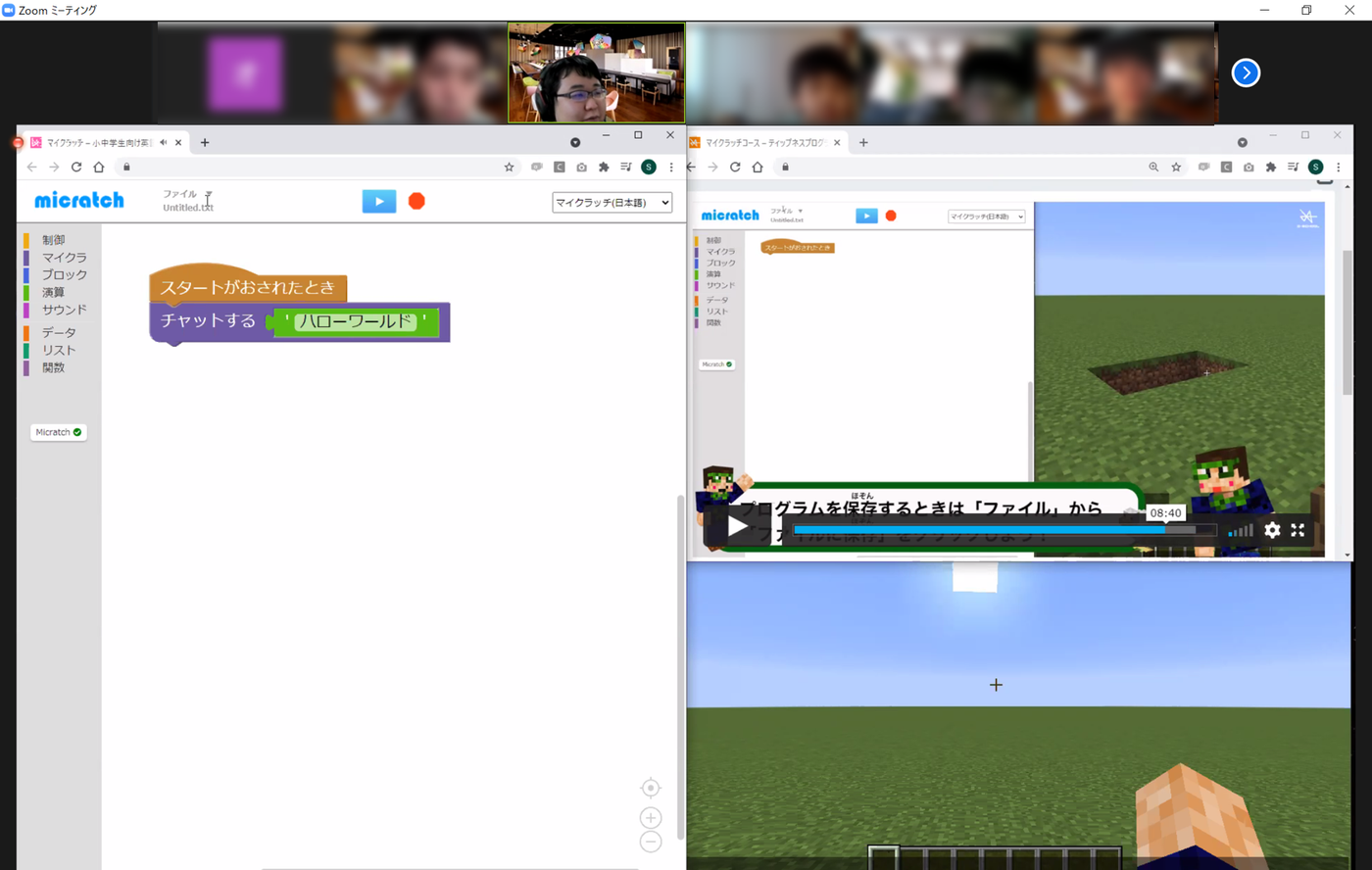
Task: Mute audio on the left browser tab
Action: tap(163, 142)
